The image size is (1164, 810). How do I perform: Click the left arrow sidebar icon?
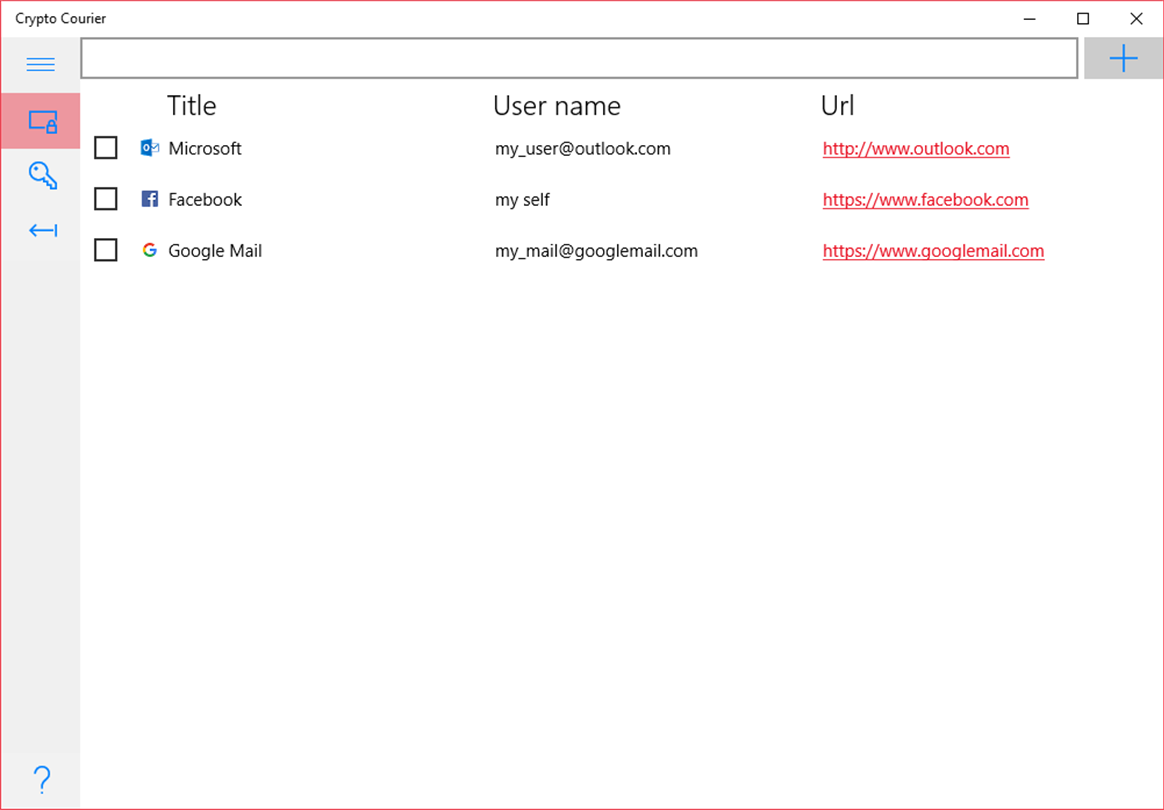[x=42, y=231]
